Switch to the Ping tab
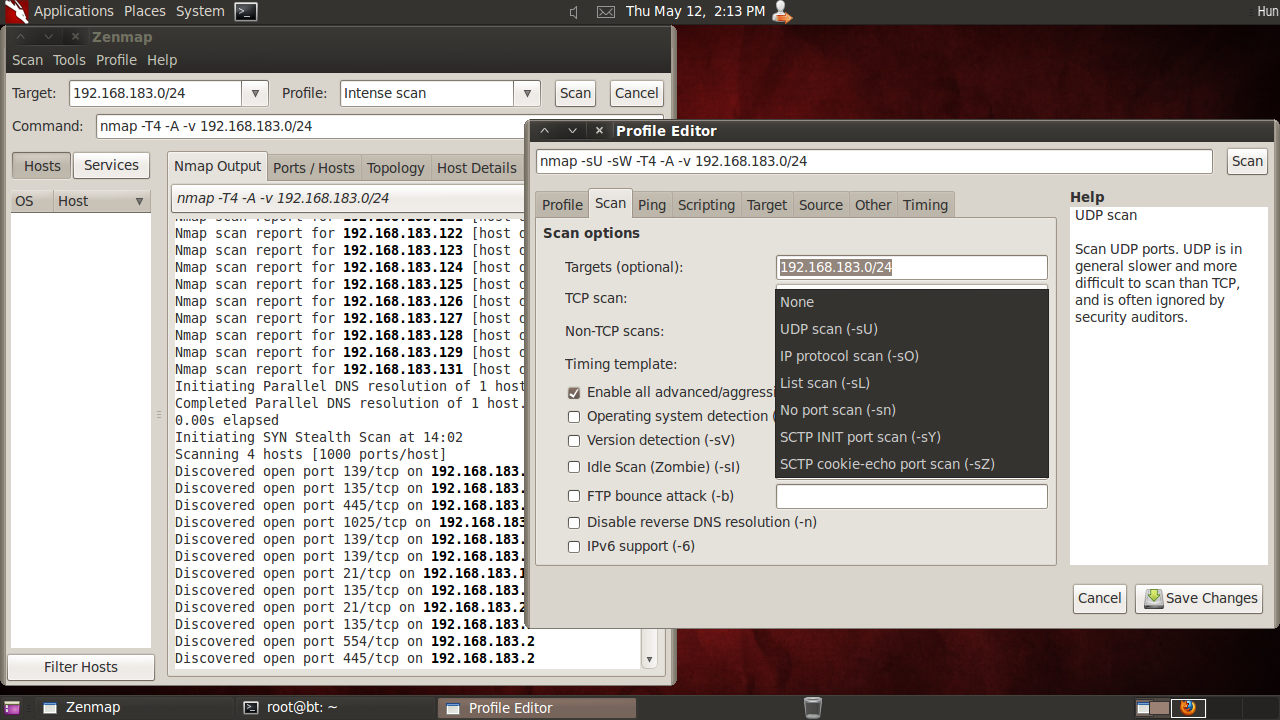This screenshot has width=1280, height=720. [x=652, y=205]
